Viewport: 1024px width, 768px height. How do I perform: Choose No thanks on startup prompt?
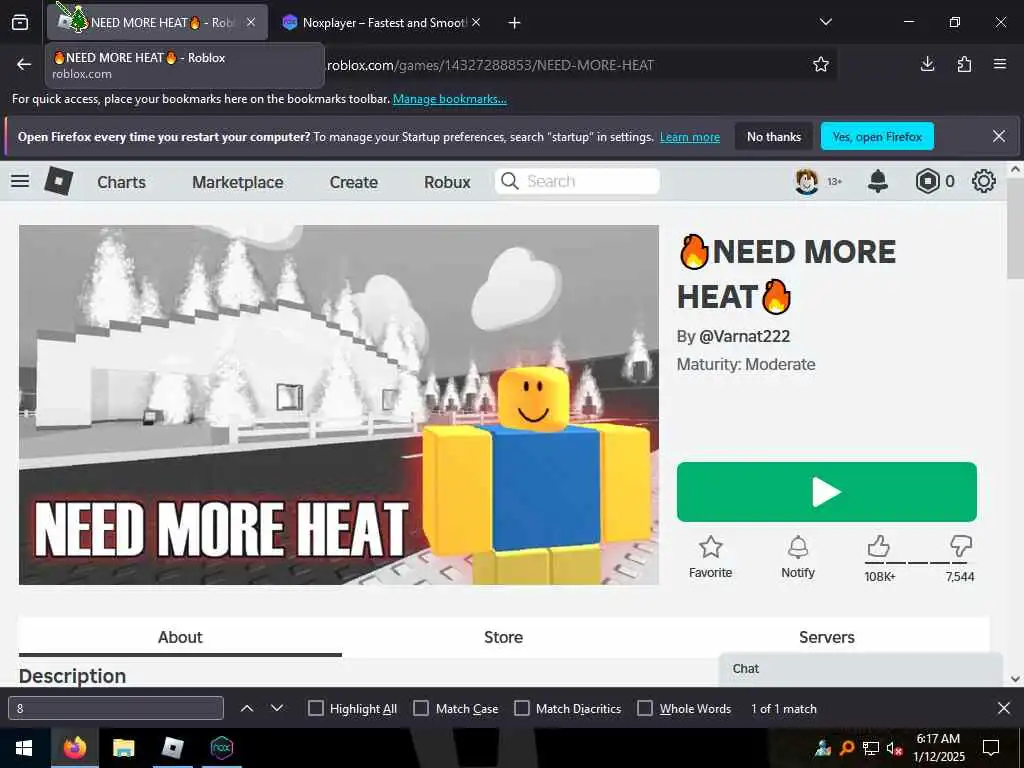tap(774, 136)
